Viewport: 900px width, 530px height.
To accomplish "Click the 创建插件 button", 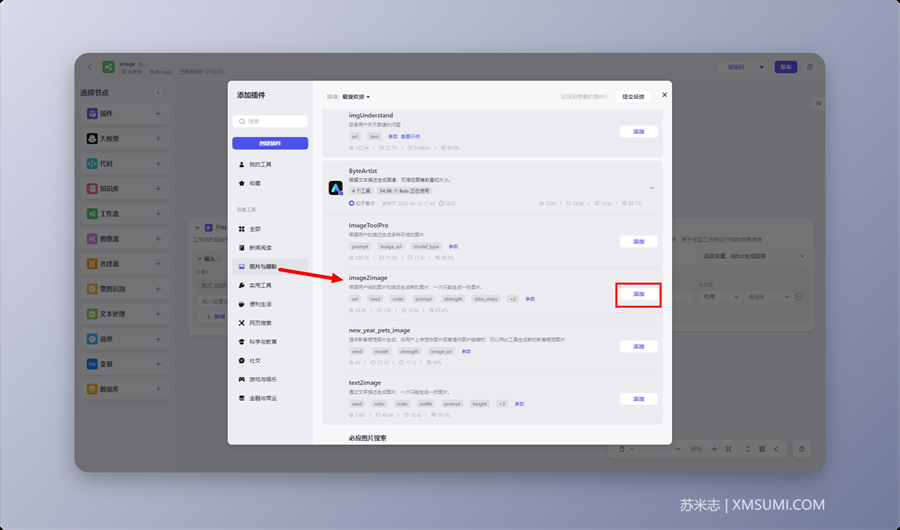I will pyautogui.click(x=270, y=143).
